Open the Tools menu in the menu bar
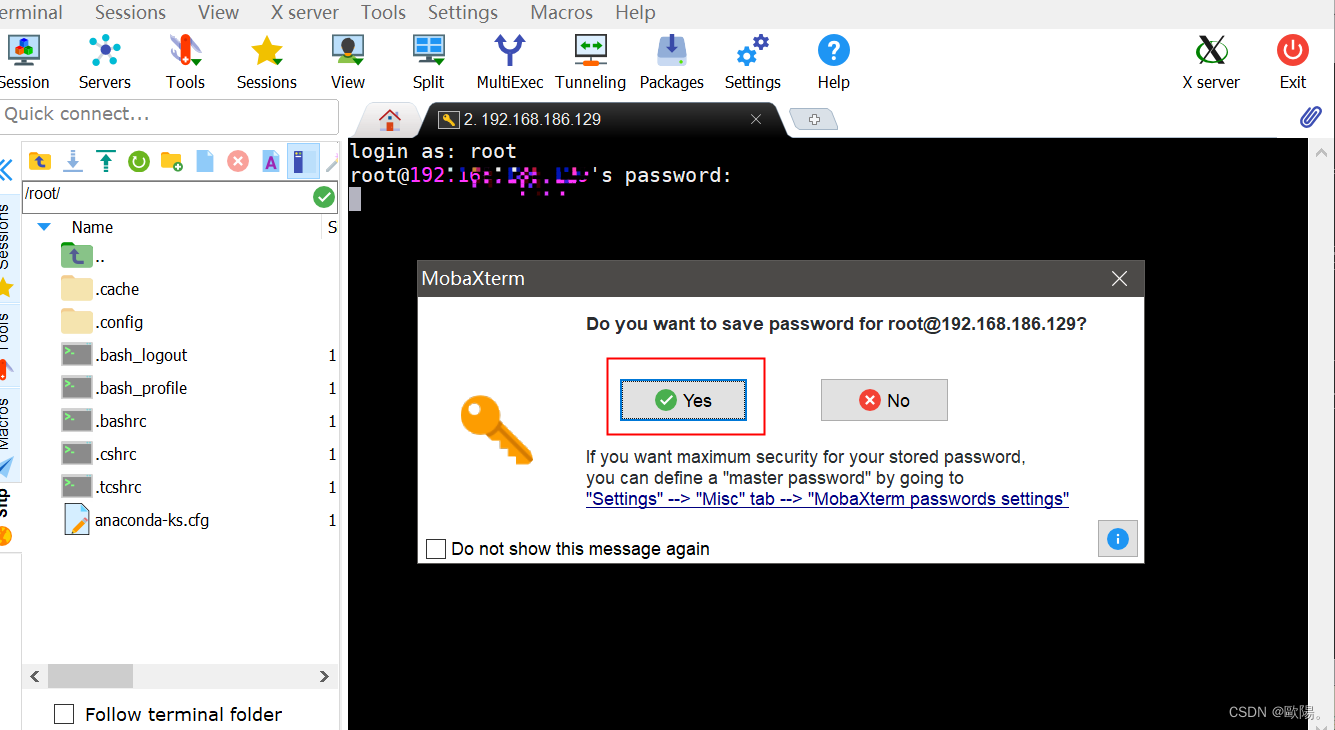The width and height of the screenshot is (1335, 730). click(383, 13)
